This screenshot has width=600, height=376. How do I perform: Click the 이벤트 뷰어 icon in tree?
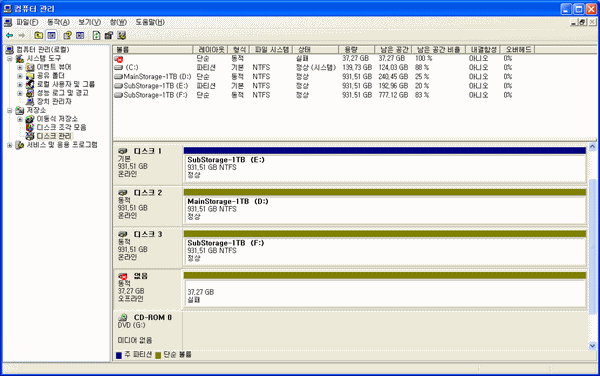pyautogui.click(x=30, y=67)
